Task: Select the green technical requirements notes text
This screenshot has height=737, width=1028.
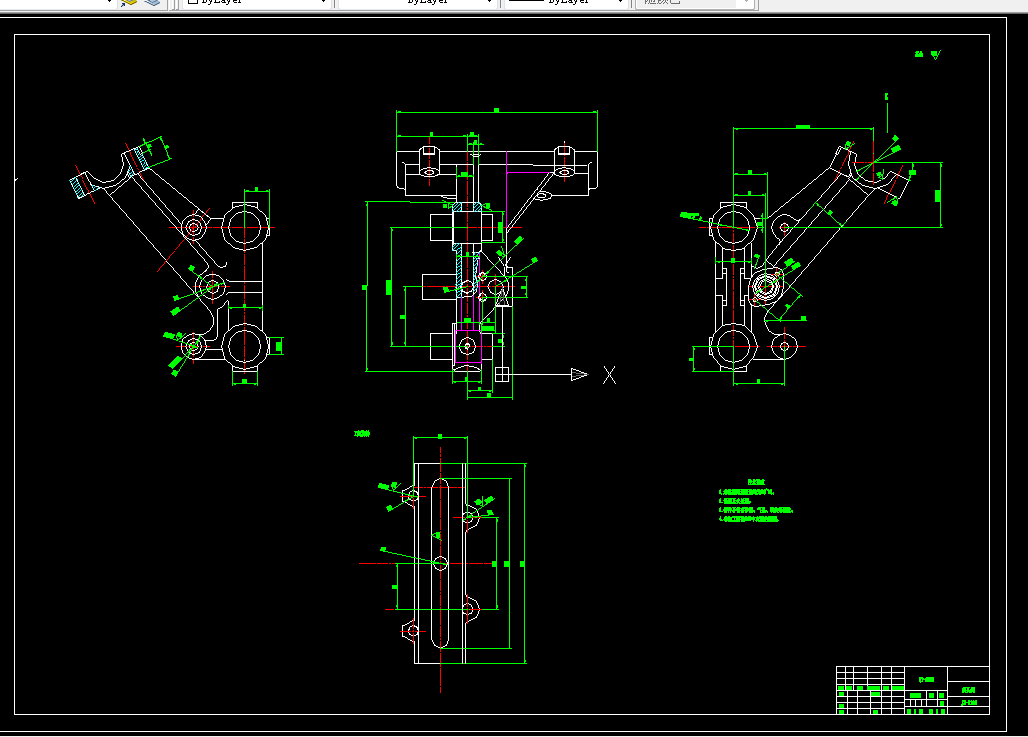Action: tap(756, 501)
